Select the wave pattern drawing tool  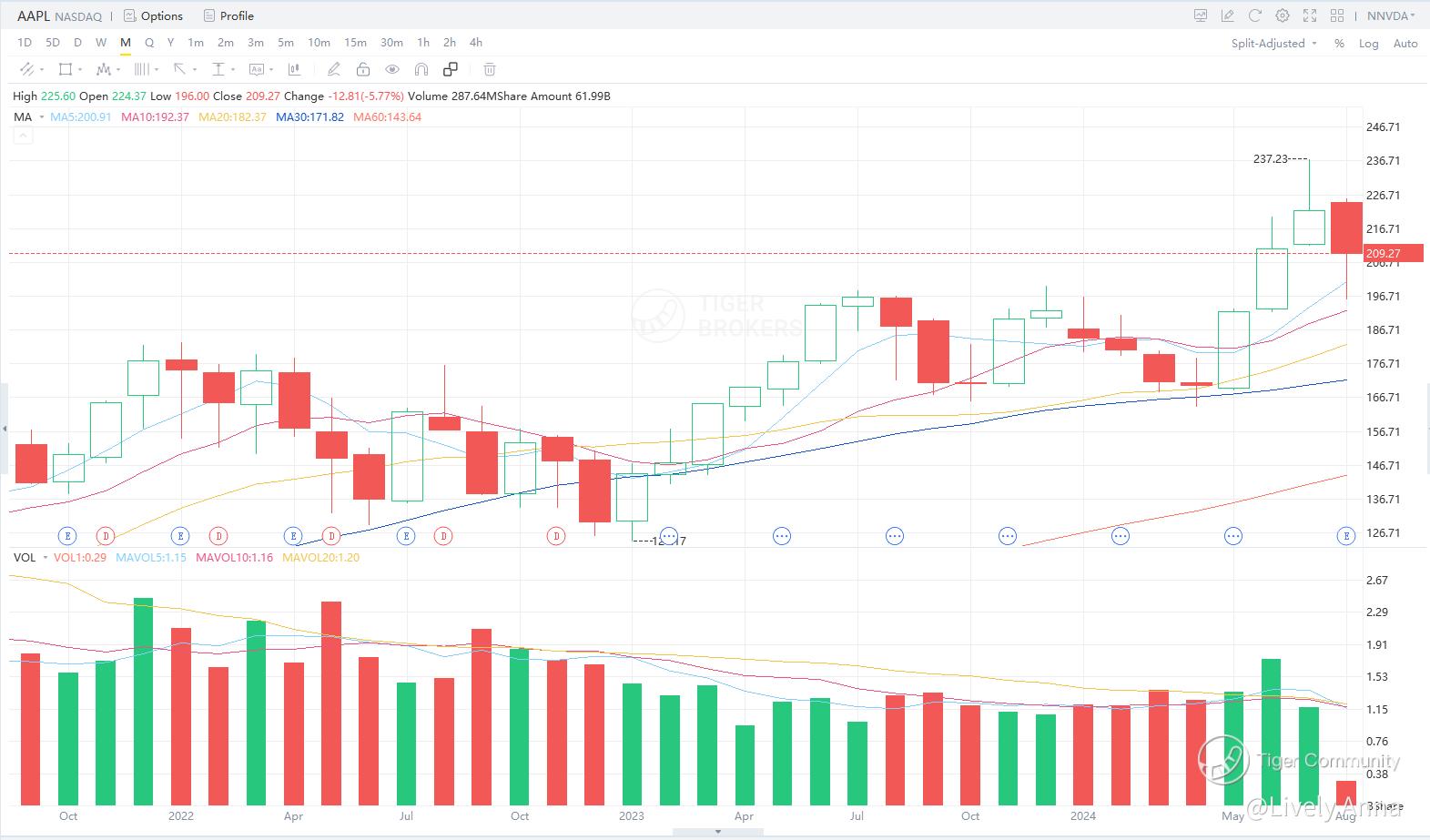click(103, 69)
